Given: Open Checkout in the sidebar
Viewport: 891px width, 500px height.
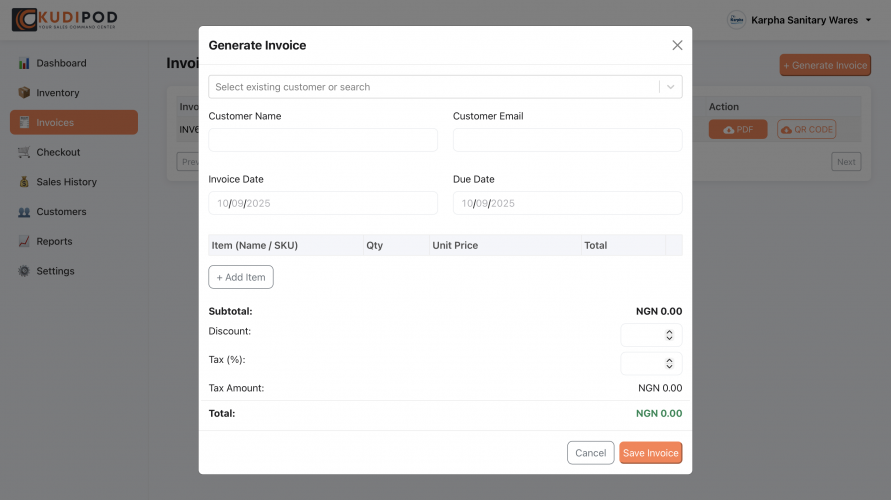Looking at the screenshot, I should 74,152.
